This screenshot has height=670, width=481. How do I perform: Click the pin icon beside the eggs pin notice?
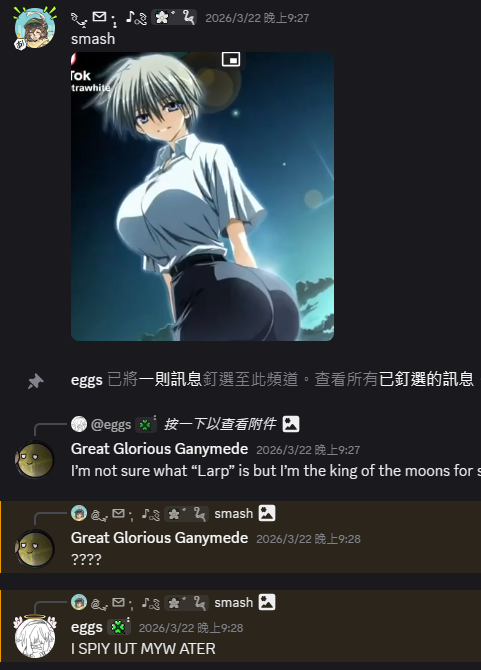35,381
